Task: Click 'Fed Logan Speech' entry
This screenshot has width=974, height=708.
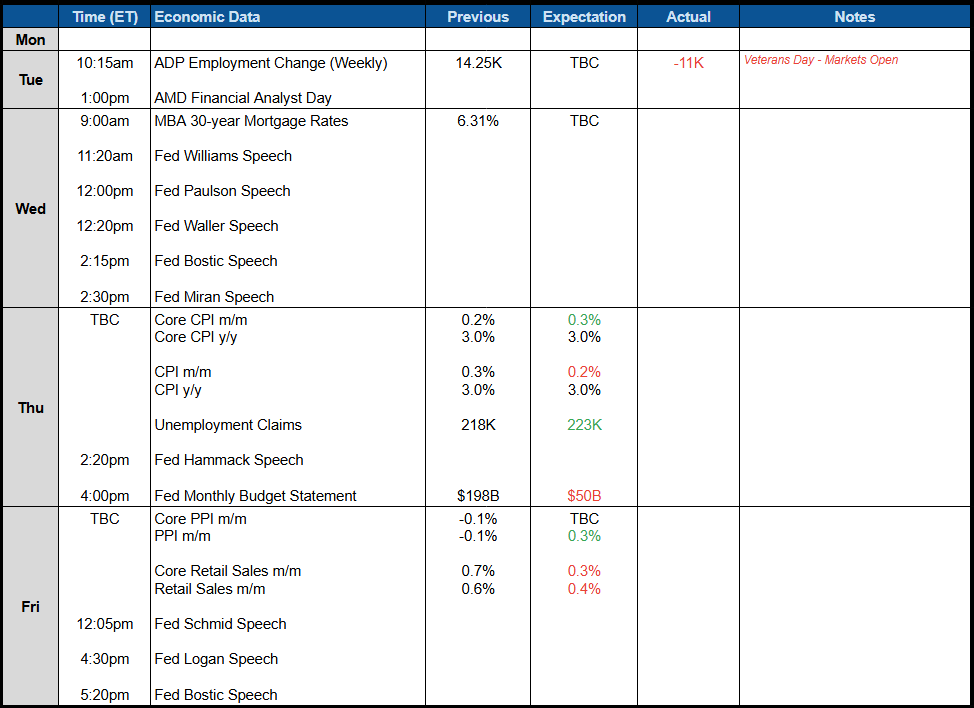Action: [x=216, y=658]
